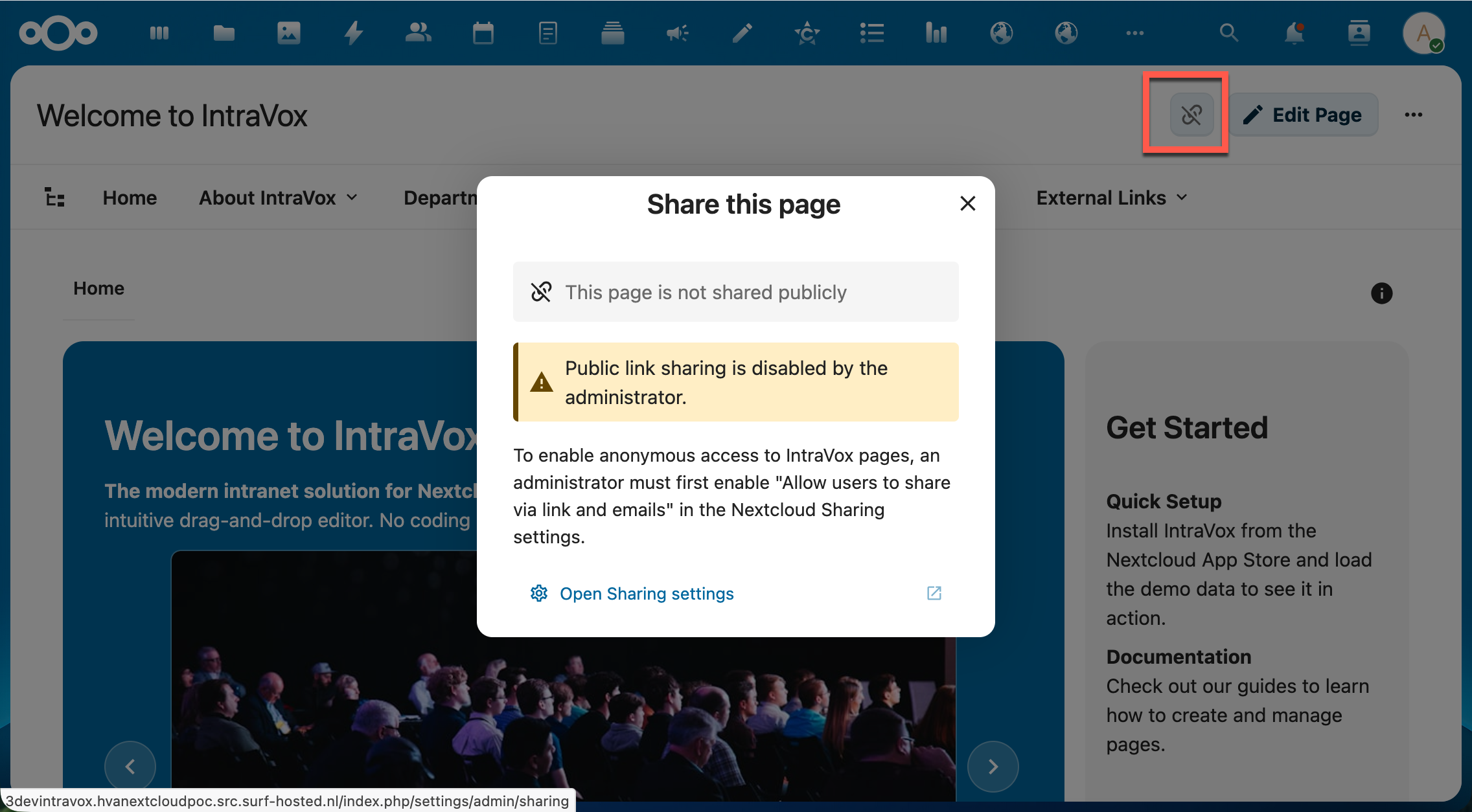Open the Collectives star icon
Screen dimensions: 1472x812
(x=807, y=32)
